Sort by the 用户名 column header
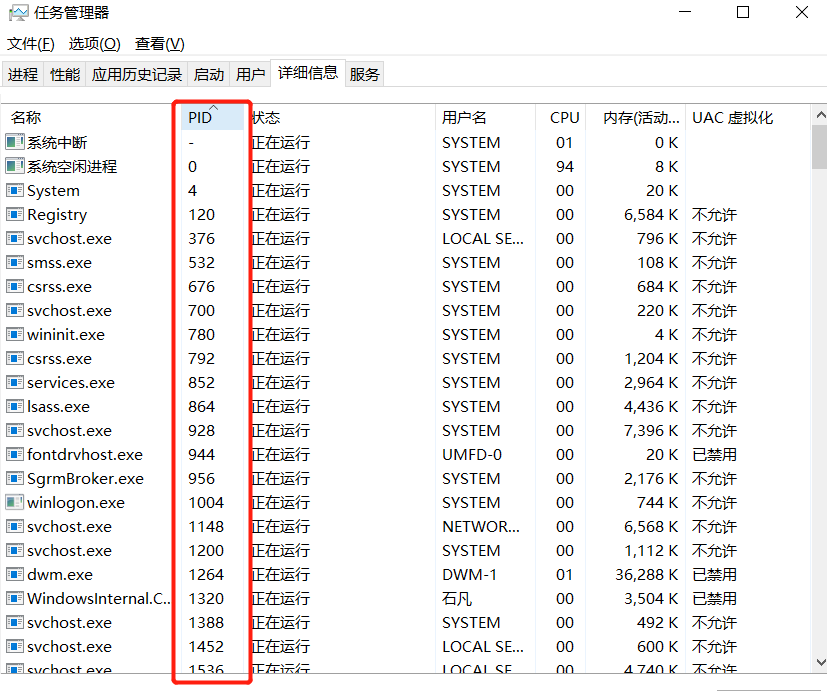The image size is (827, 691). [464, 118]
